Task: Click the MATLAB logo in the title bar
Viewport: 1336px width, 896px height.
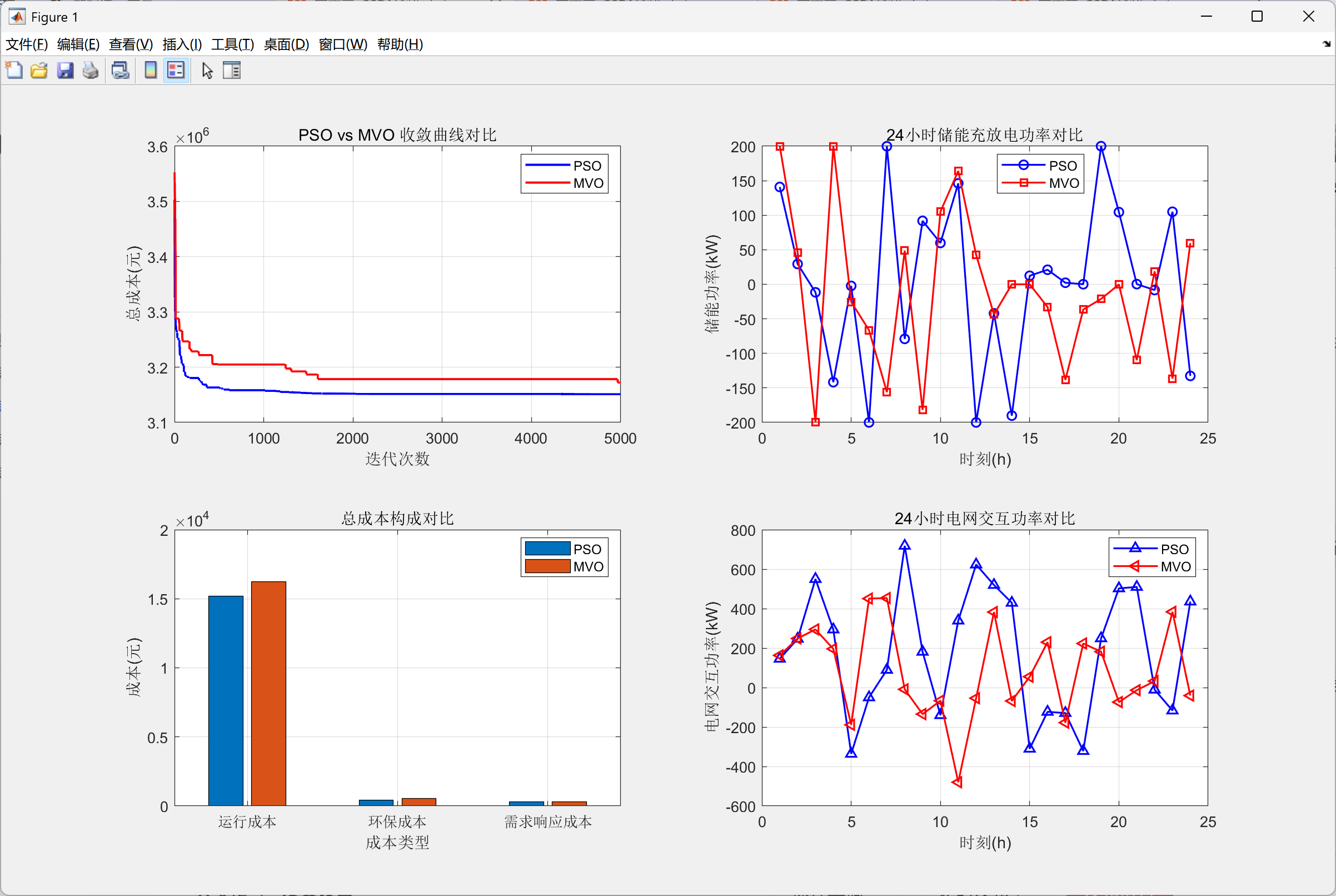Action: pyautogui.click(x=17, y=17)
